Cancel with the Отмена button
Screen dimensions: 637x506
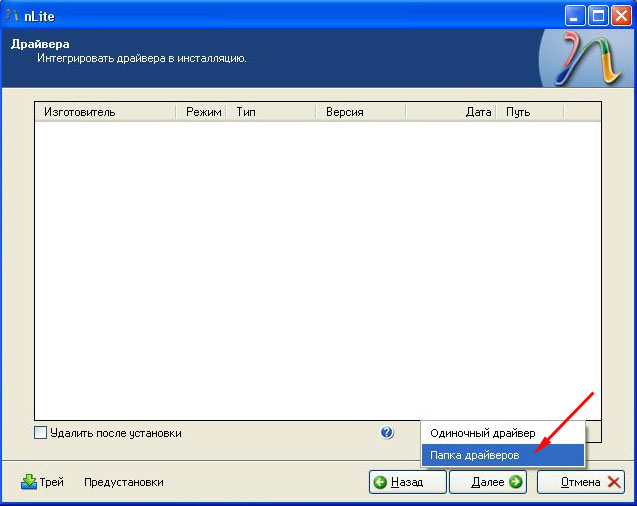[x=581, y=482]
